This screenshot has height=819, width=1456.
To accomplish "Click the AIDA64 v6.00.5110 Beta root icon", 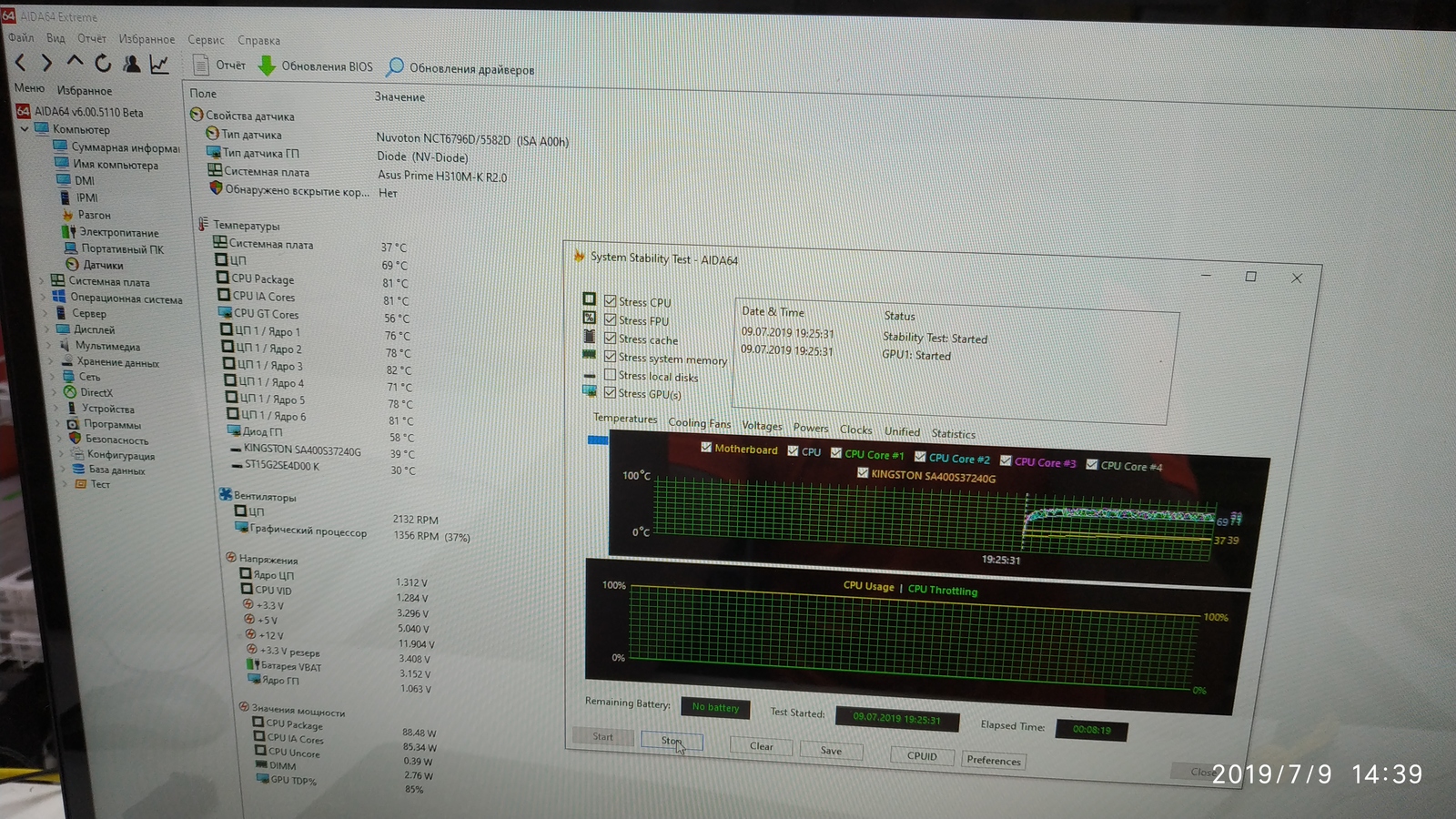I will (x=23, y=111).
